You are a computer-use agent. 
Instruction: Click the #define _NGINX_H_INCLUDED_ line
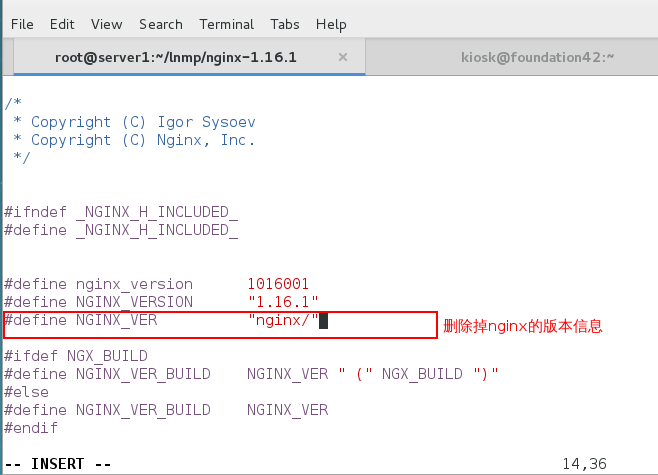(121, 230)
